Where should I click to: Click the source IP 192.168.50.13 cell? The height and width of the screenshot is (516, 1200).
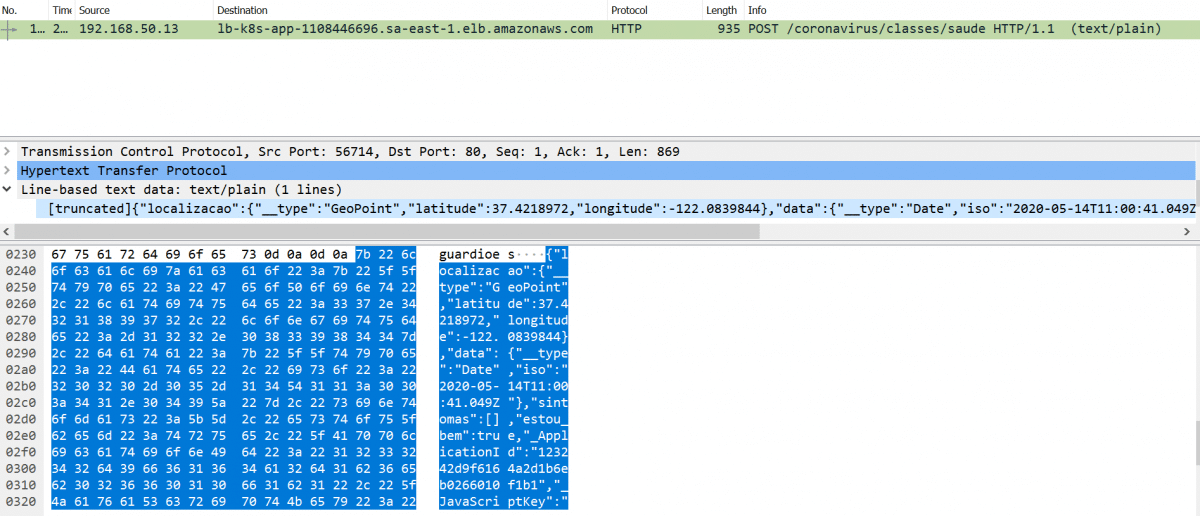click(128, 29)
